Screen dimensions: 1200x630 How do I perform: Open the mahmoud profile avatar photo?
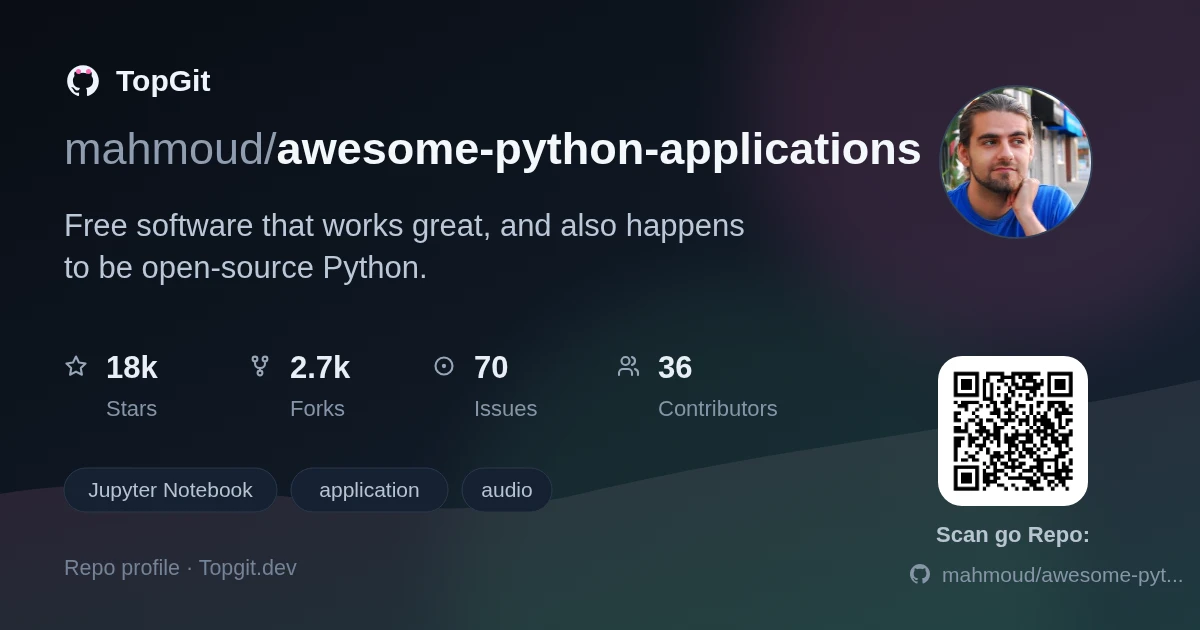(x=1016, y=162)
